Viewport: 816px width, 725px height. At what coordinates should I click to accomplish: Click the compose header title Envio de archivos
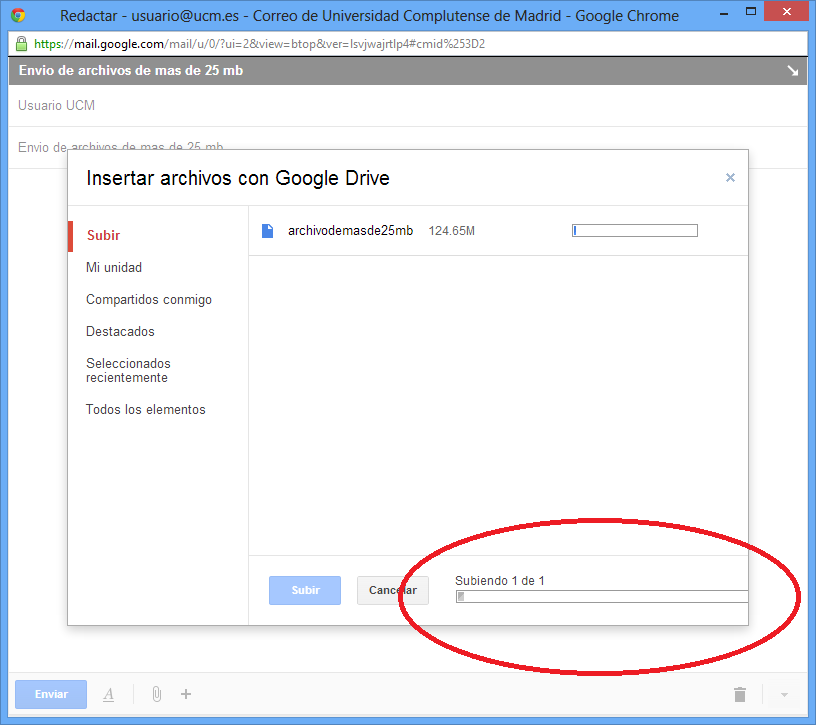tap(131, 70)
